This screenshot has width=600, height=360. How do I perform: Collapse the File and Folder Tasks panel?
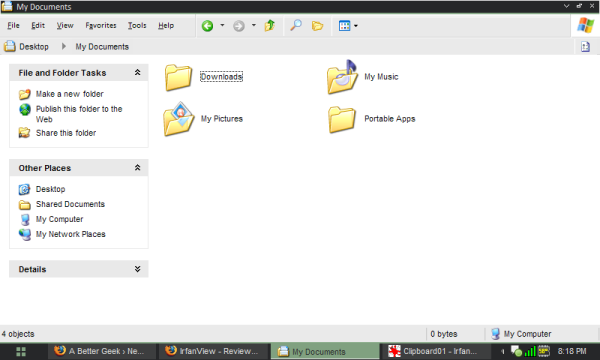pos(137,72)
